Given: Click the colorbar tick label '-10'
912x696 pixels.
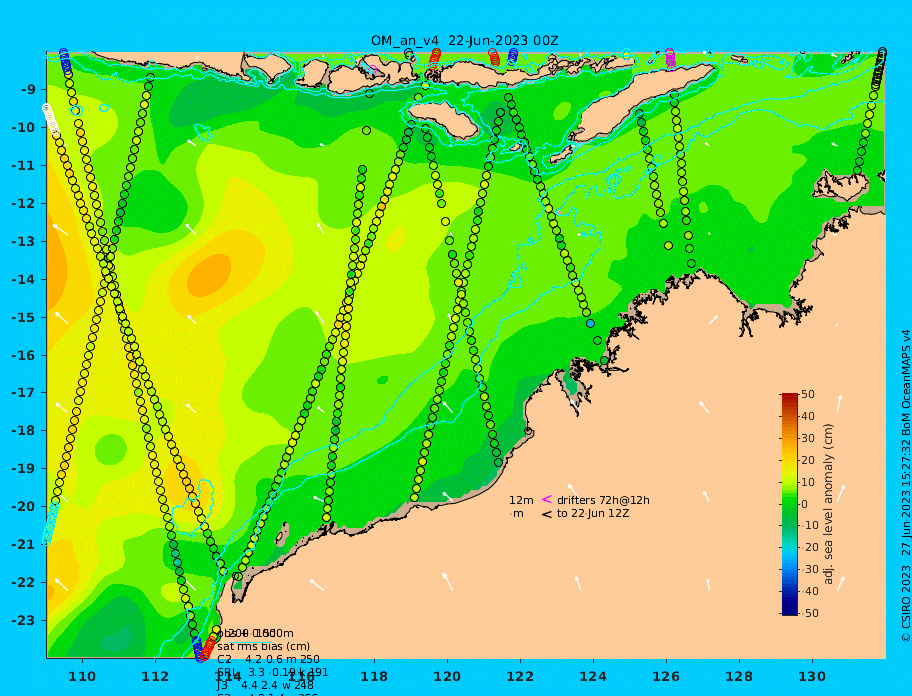Looking at the screenshot, I should (810, 526).
